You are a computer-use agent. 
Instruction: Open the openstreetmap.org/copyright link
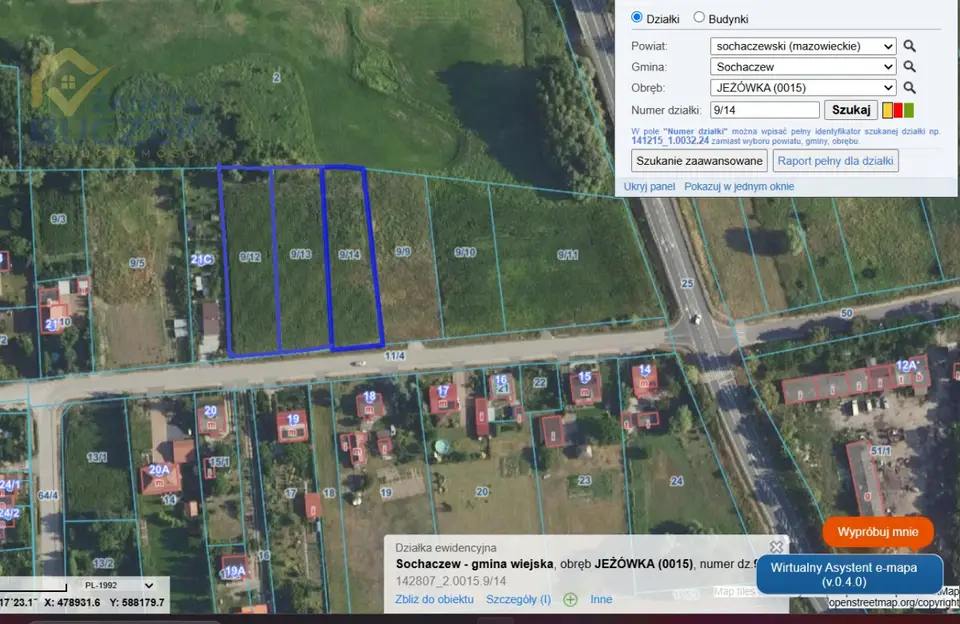coord(894,603)
